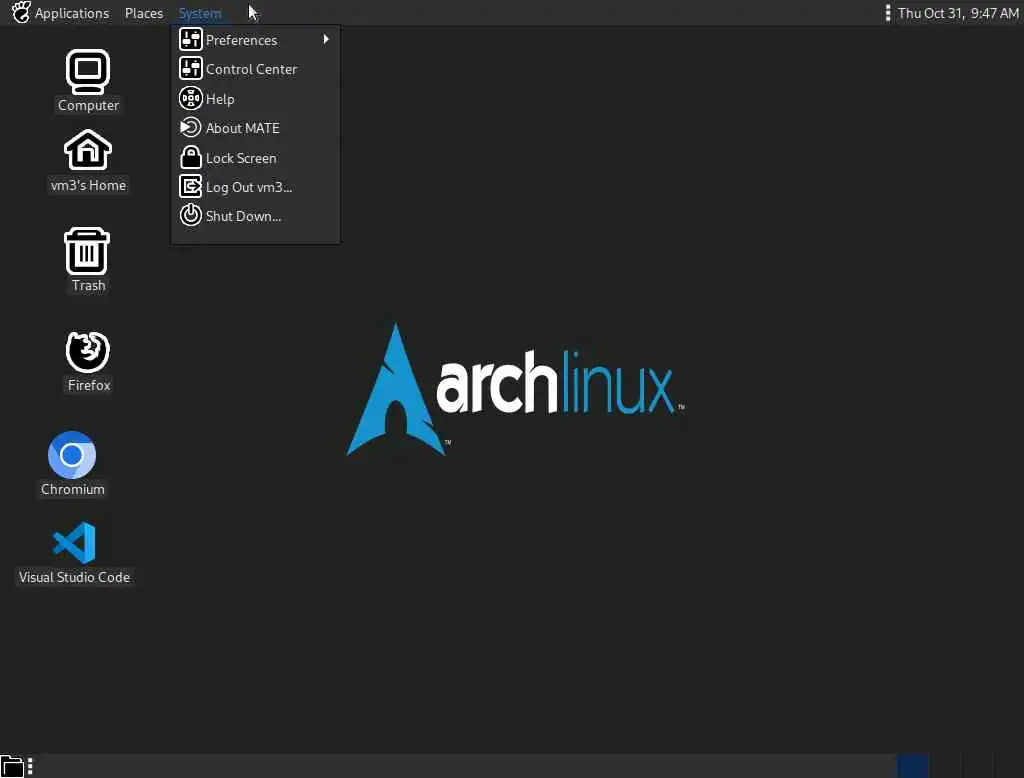Image resolution: width=1024 pixels, height=778 pixels.
Task: Close the System menu in top panel
Action: point(200,13)
